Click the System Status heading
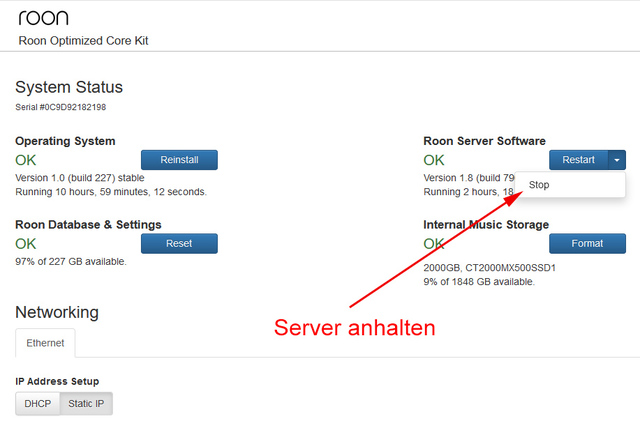Image resolution: width=640 pixels, height=421 pixels. pyautogui.click(x=69, y=87)
